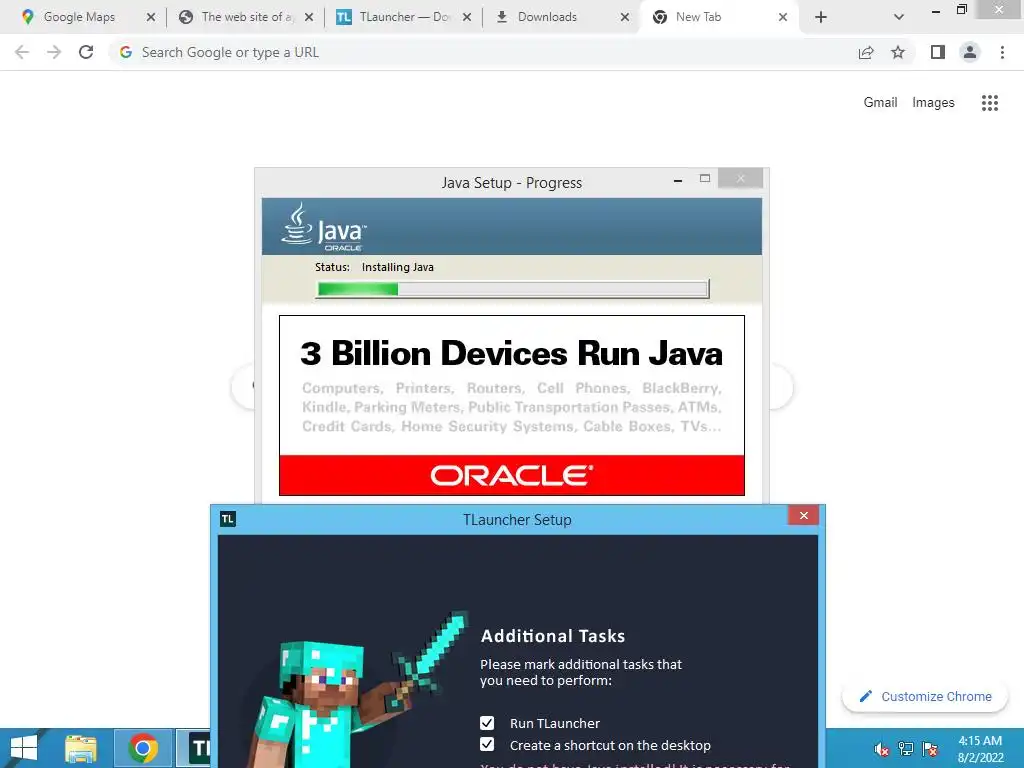
Task: Bookmark this tab with the star
Action: [898, 52]
